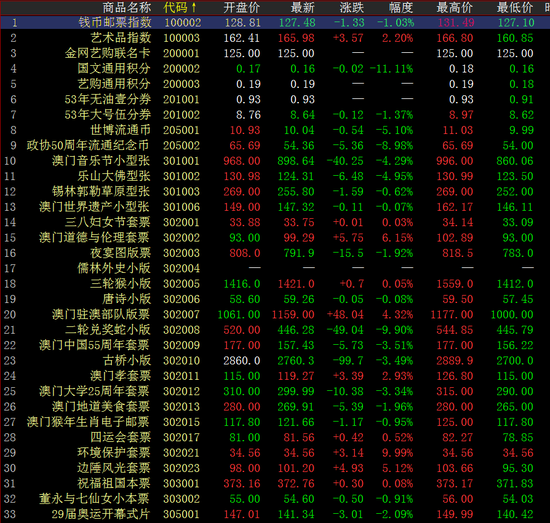Click the 最高价 column header
Screen dimensions: 550x523
click(455, 7)
